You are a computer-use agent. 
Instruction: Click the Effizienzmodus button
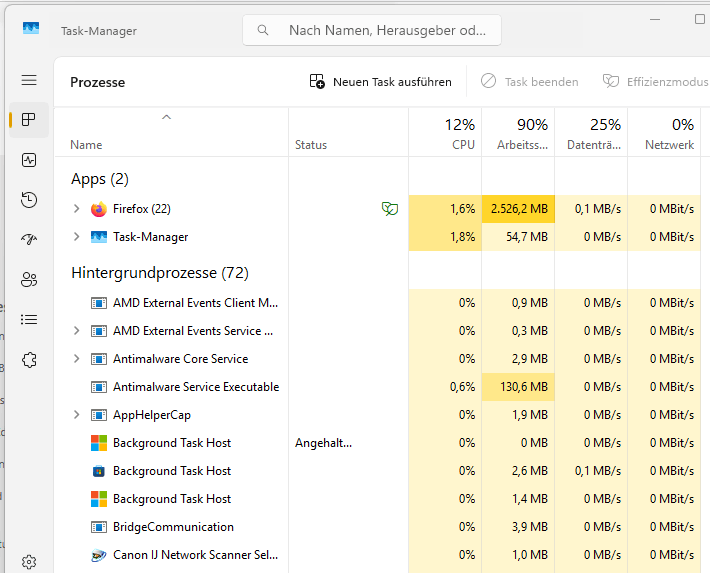pyautogui.click(x=655, y=82)
